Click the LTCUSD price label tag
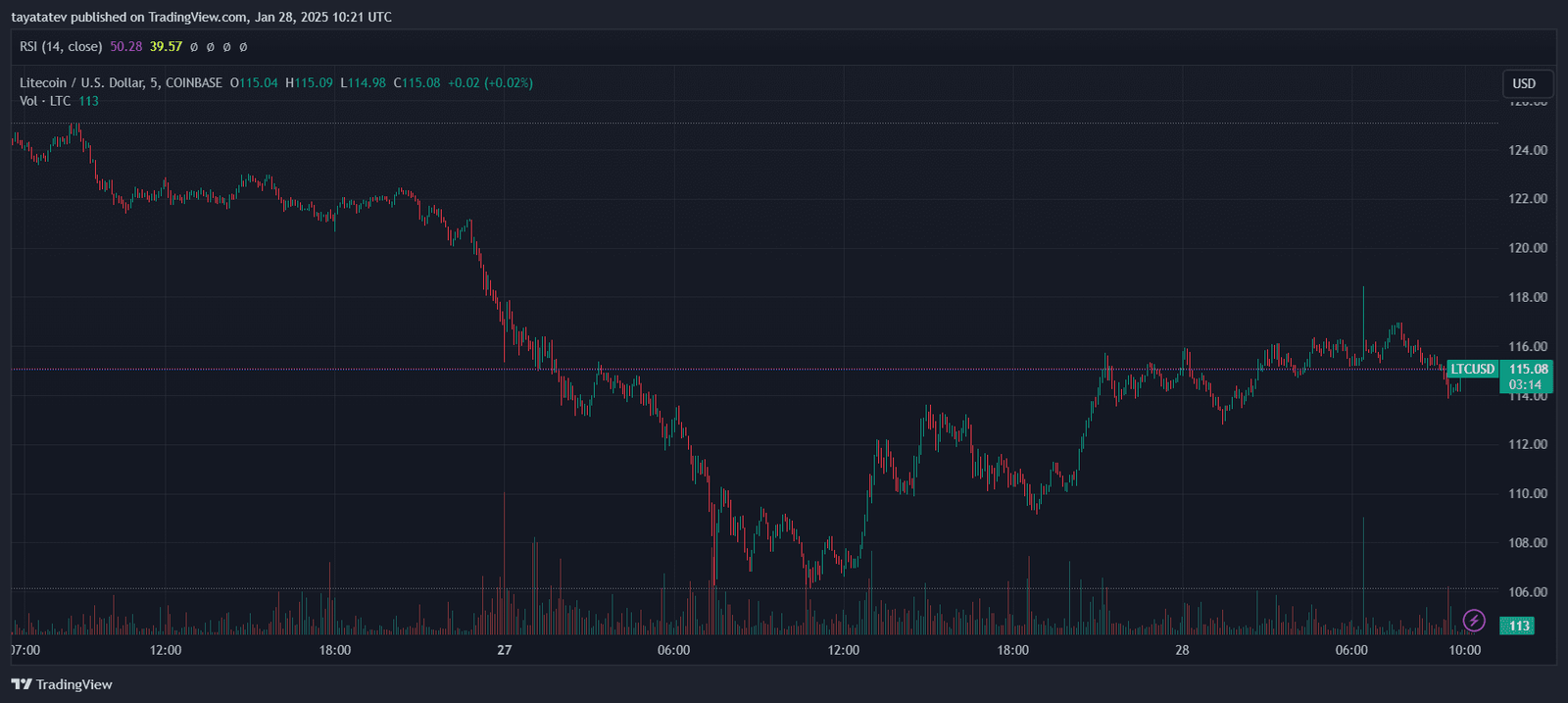 pos(1473,370)
